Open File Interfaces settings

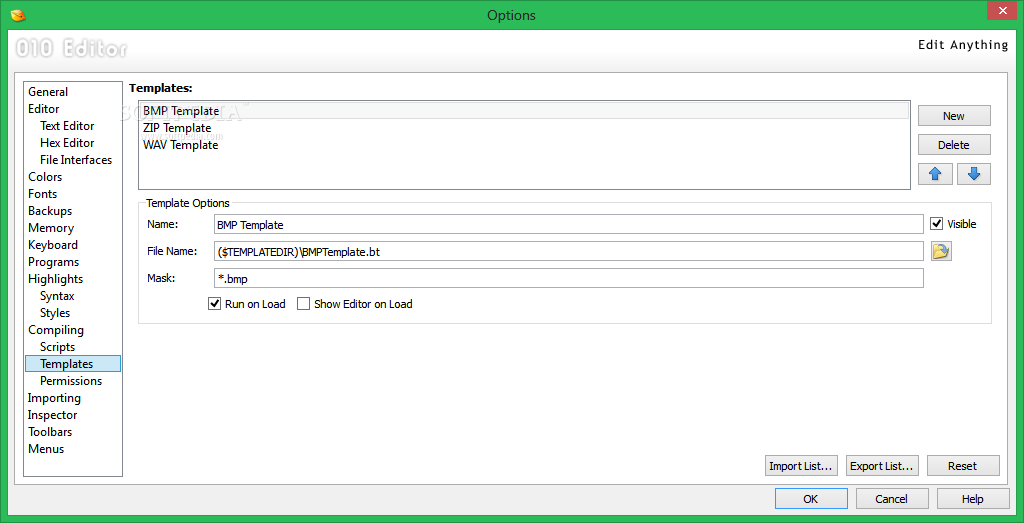[76, 160]
